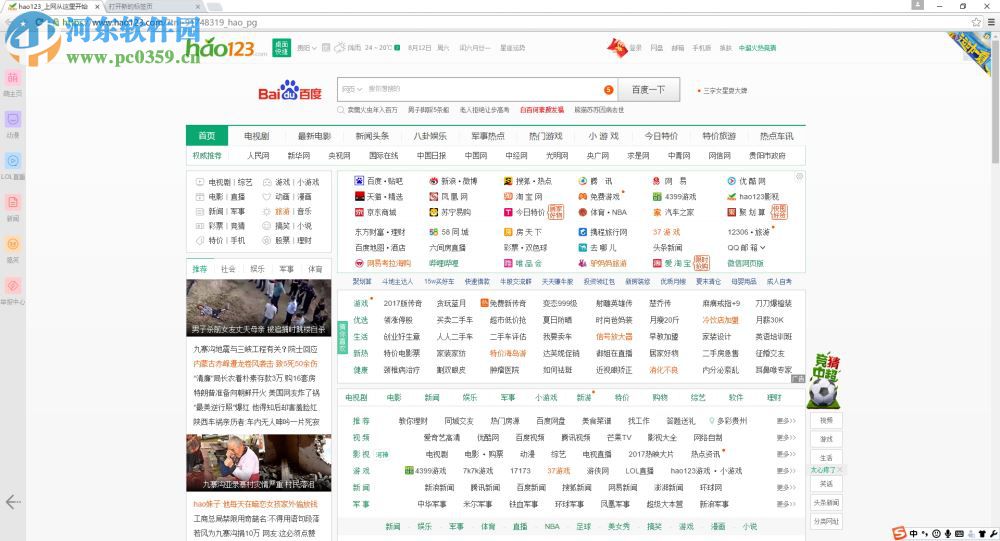
Task: Click the 淘宝网 site icon
Action: coord(508,196)
